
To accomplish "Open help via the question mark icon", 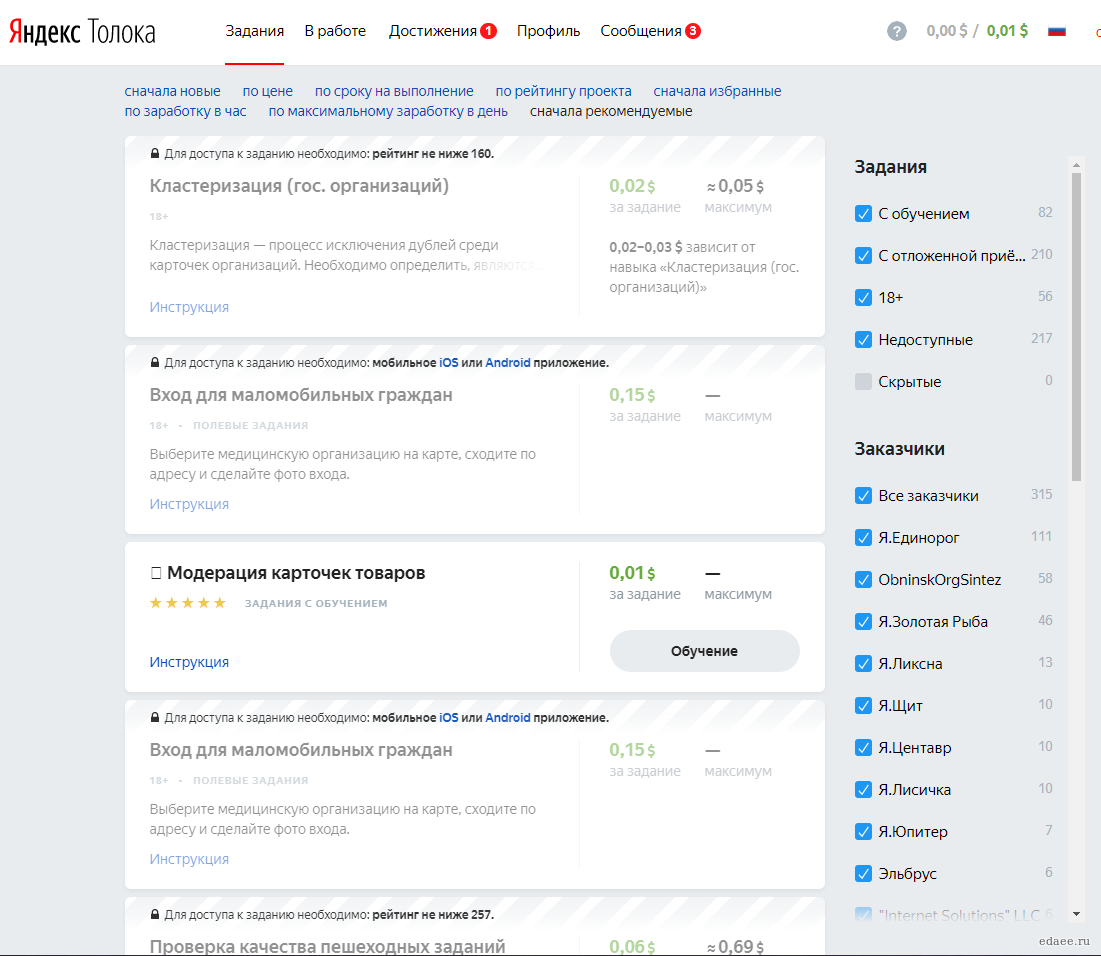I will tap(897, 31).
